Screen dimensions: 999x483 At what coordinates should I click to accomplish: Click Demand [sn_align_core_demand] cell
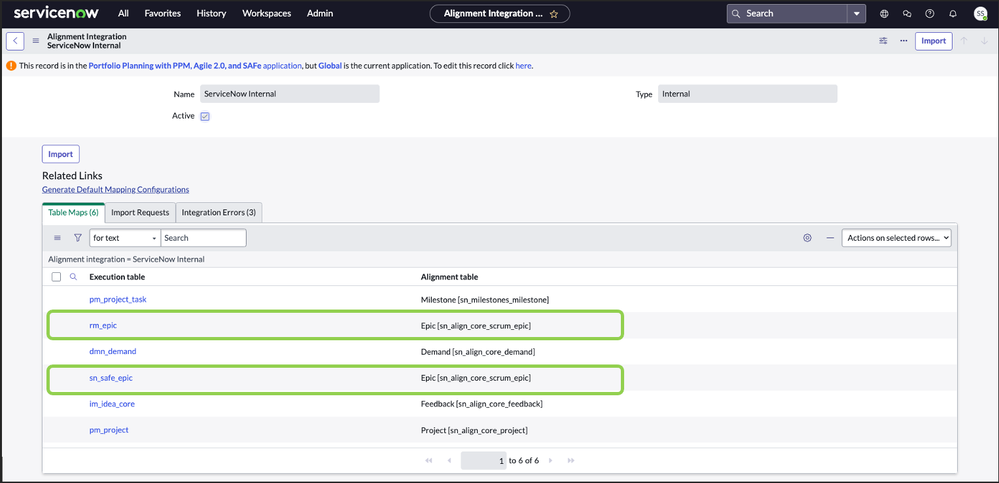click(478, 351)
